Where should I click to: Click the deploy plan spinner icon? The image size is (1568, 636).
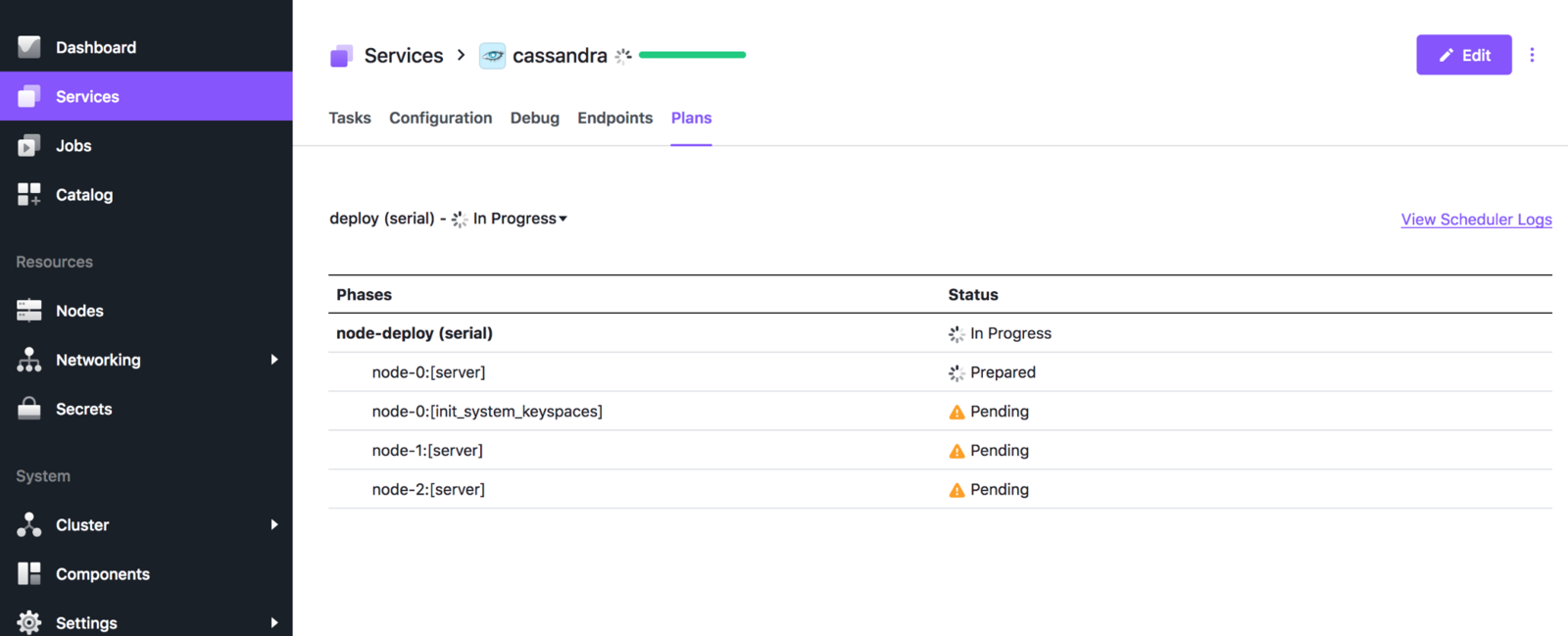[460, 220]
